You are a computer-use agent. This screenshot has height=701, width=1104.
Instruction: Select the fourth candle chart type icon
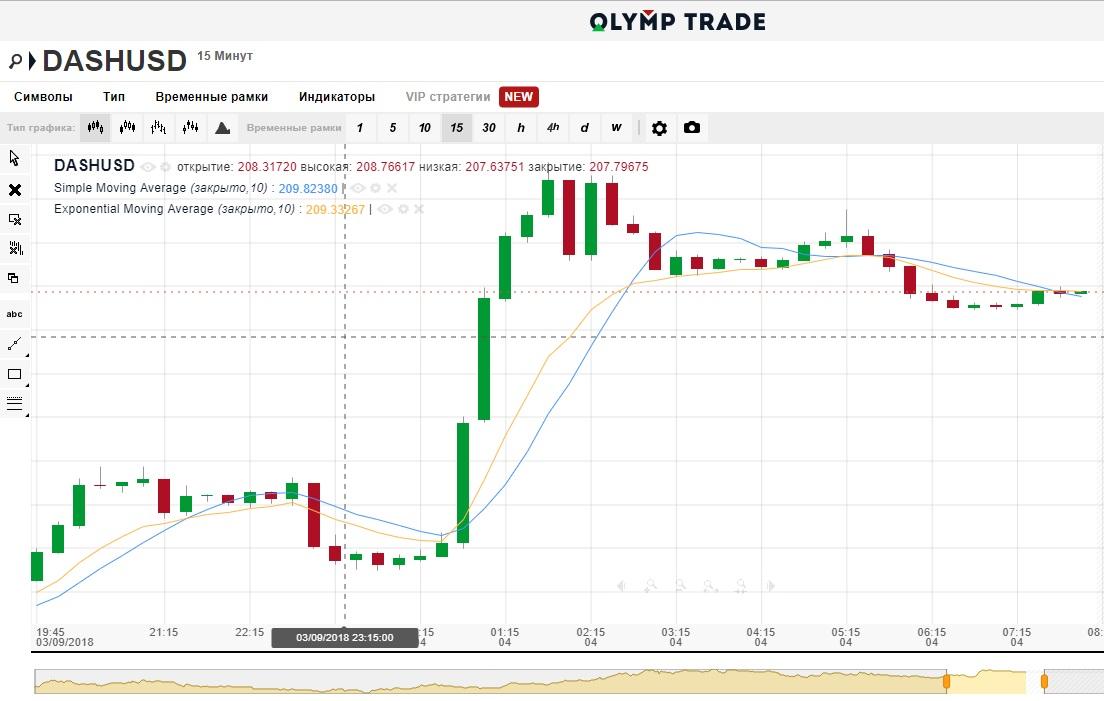[x=191, y=128]
